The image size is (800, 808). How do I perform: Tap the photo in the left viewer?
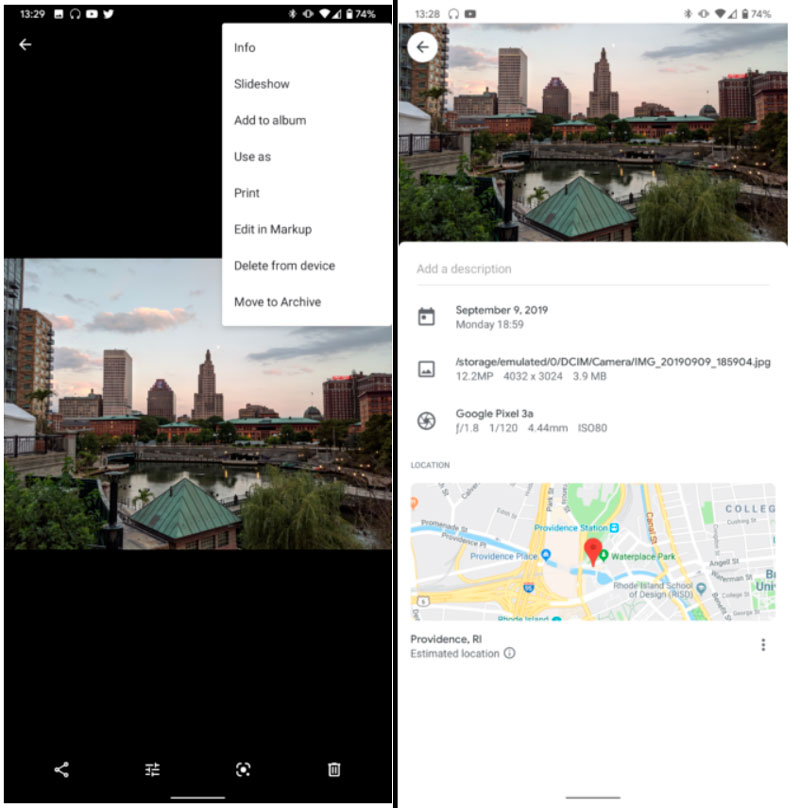(x=198, y=403)
